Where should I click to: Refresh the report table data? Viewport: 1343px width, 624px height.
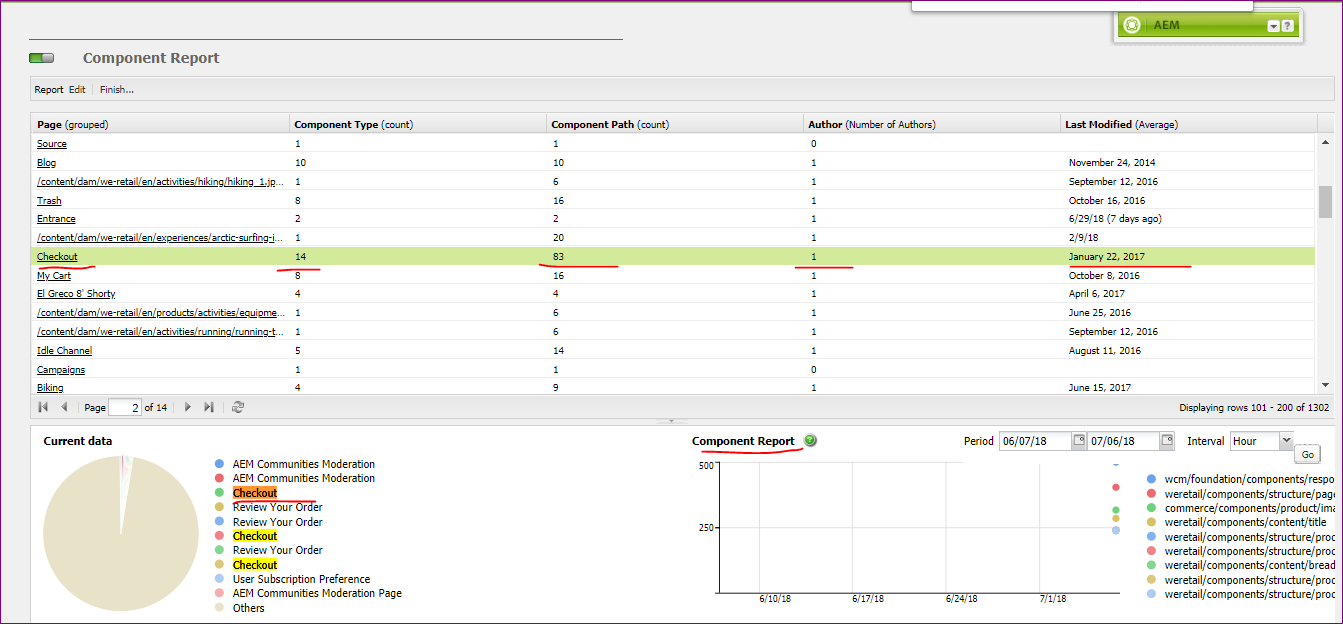[238, 407]
